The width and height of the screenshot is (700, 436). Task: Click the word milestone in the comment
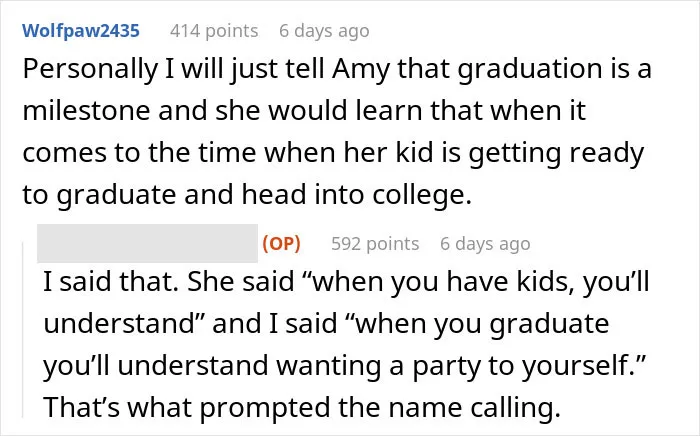point(86,111)
